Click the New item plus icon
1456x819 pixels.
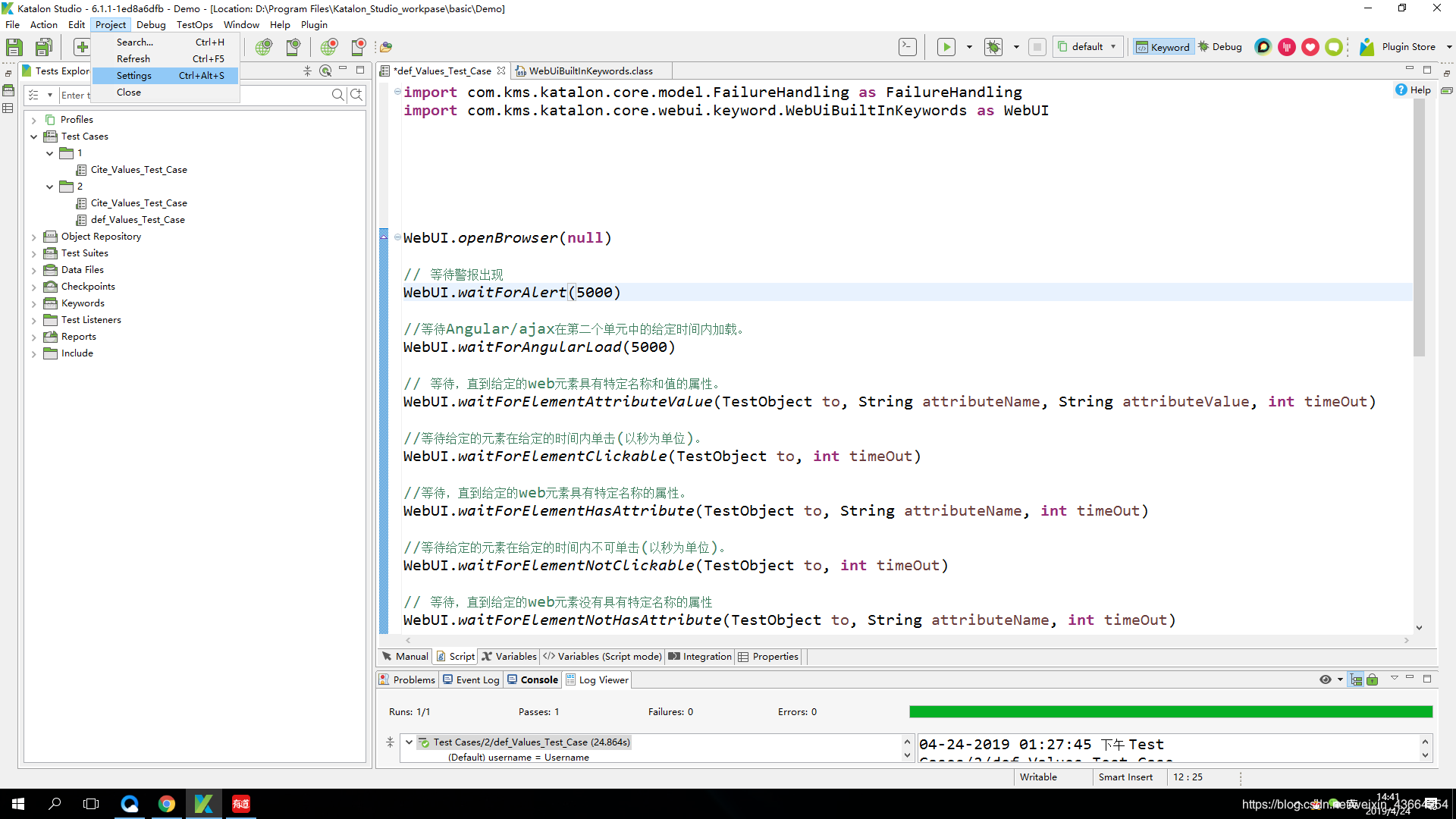click(x=82, y=47)
